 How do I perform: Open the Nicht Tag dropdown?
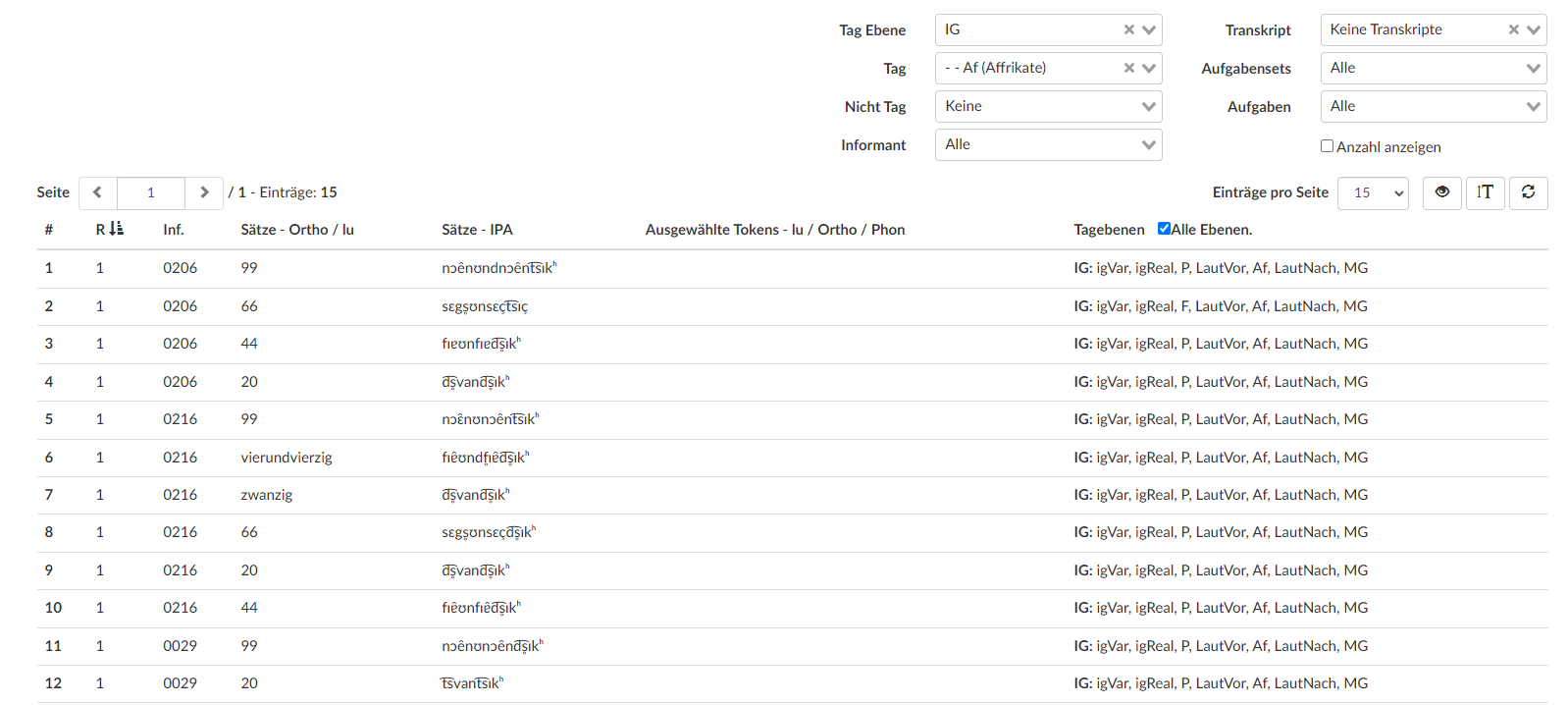pos(1049,106)
